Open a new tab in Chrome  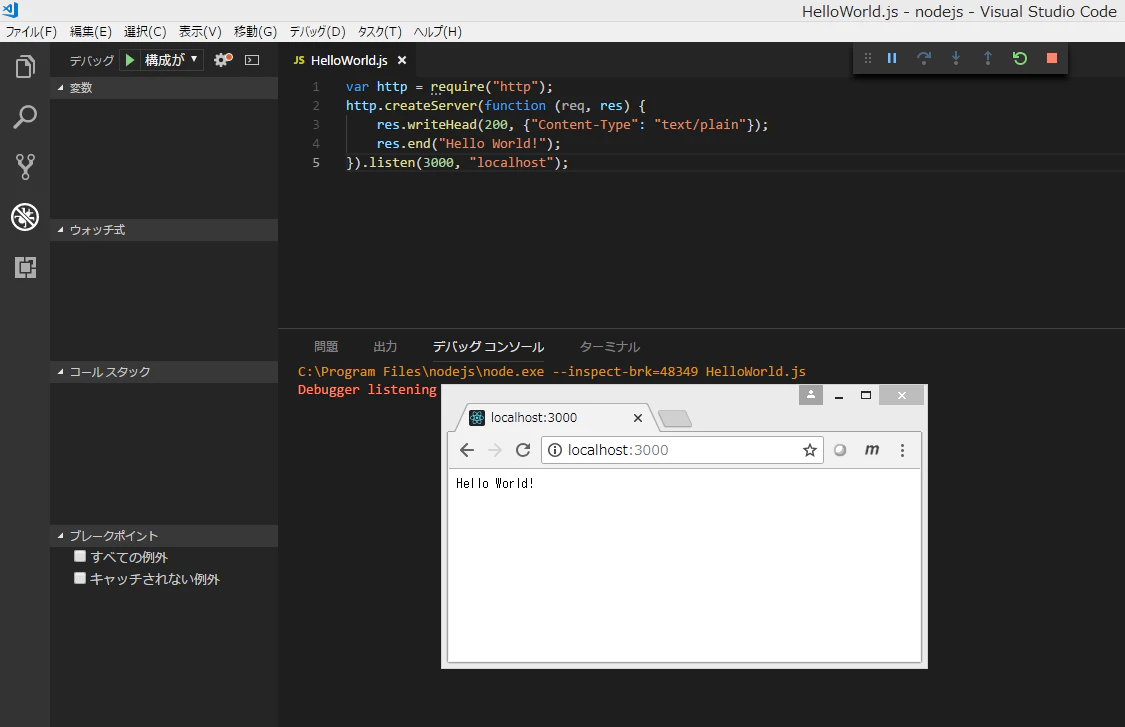[674, 418]
